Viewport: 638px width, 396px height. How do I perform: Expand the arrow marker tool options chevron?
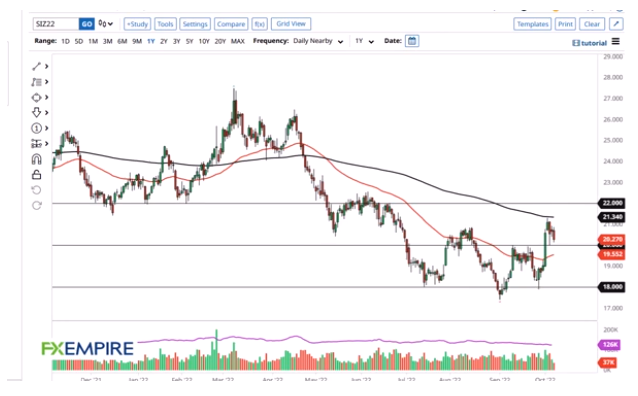pyautogui.click(x=47, y=112)
